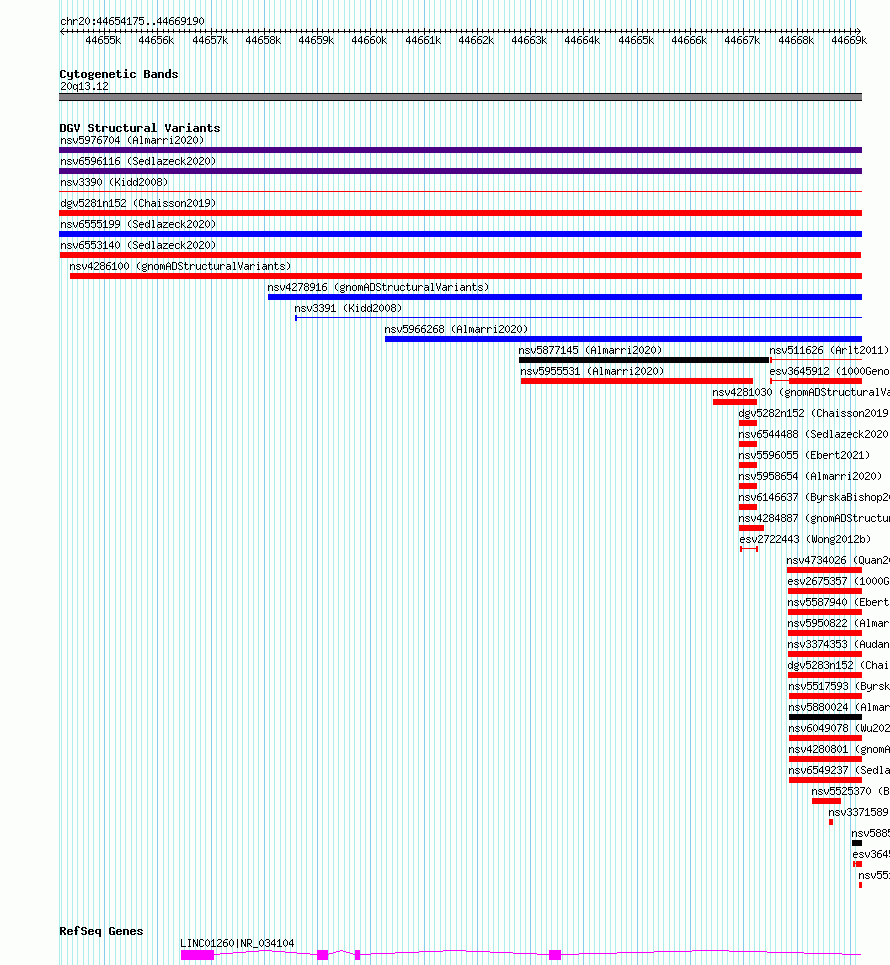This screenshot has width=890, height=965.
Task: Click the black nsv5880024 variant bar
Action: pyautogui.click(x=825, y=717)
